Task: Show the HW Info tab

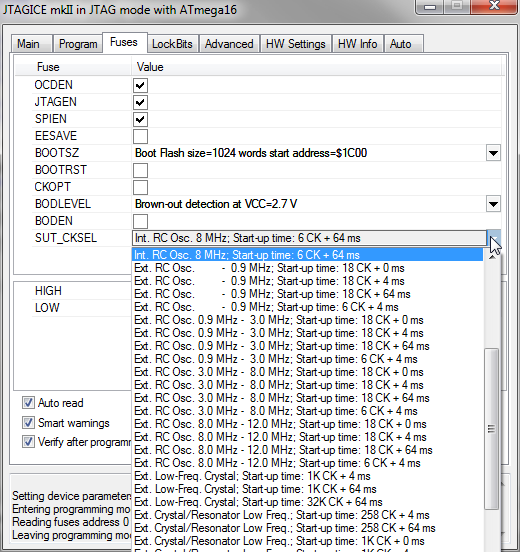Action: 357,44
